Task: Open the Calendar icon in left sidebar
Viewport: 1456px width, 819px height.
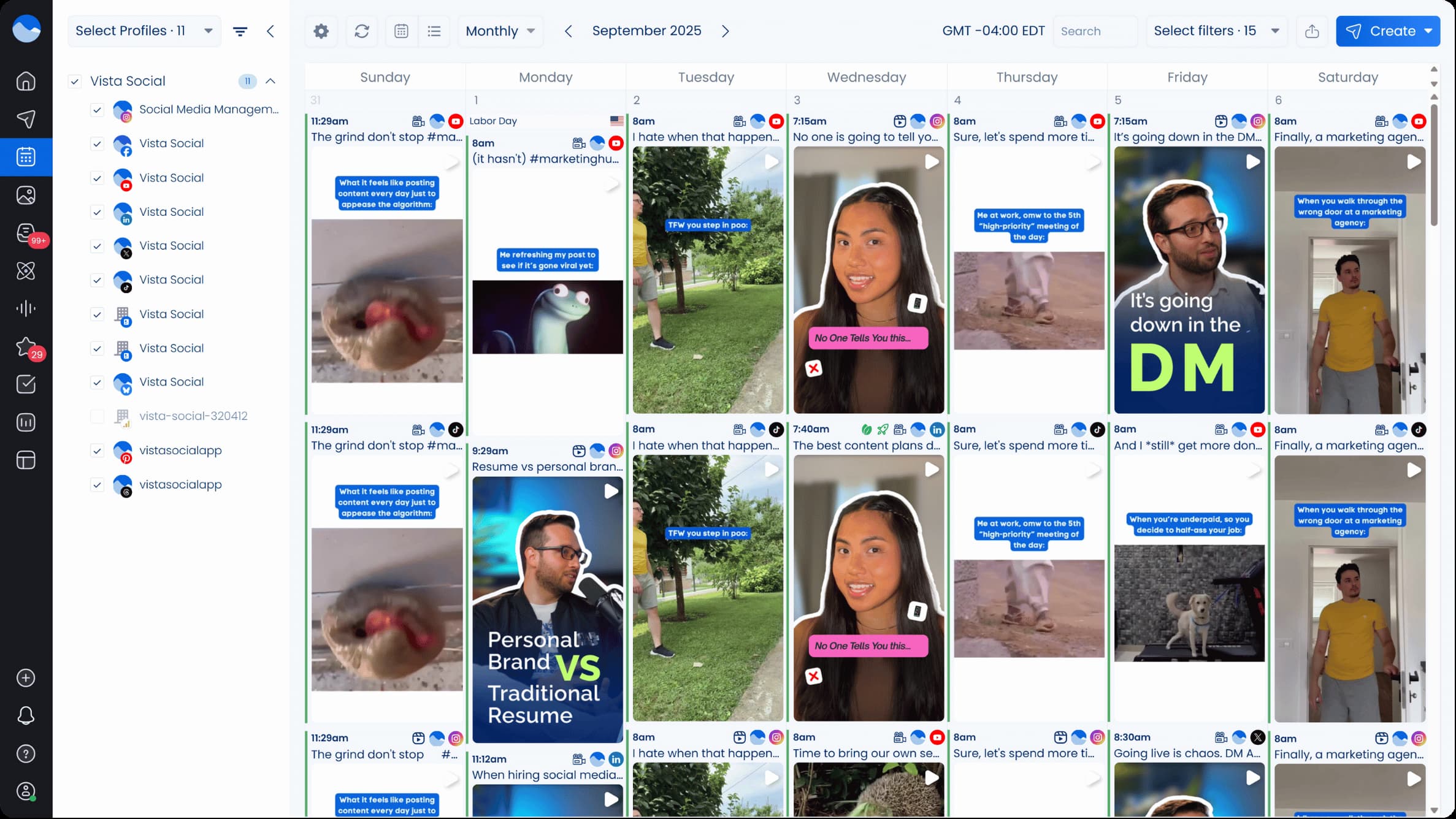Action: 26,157
